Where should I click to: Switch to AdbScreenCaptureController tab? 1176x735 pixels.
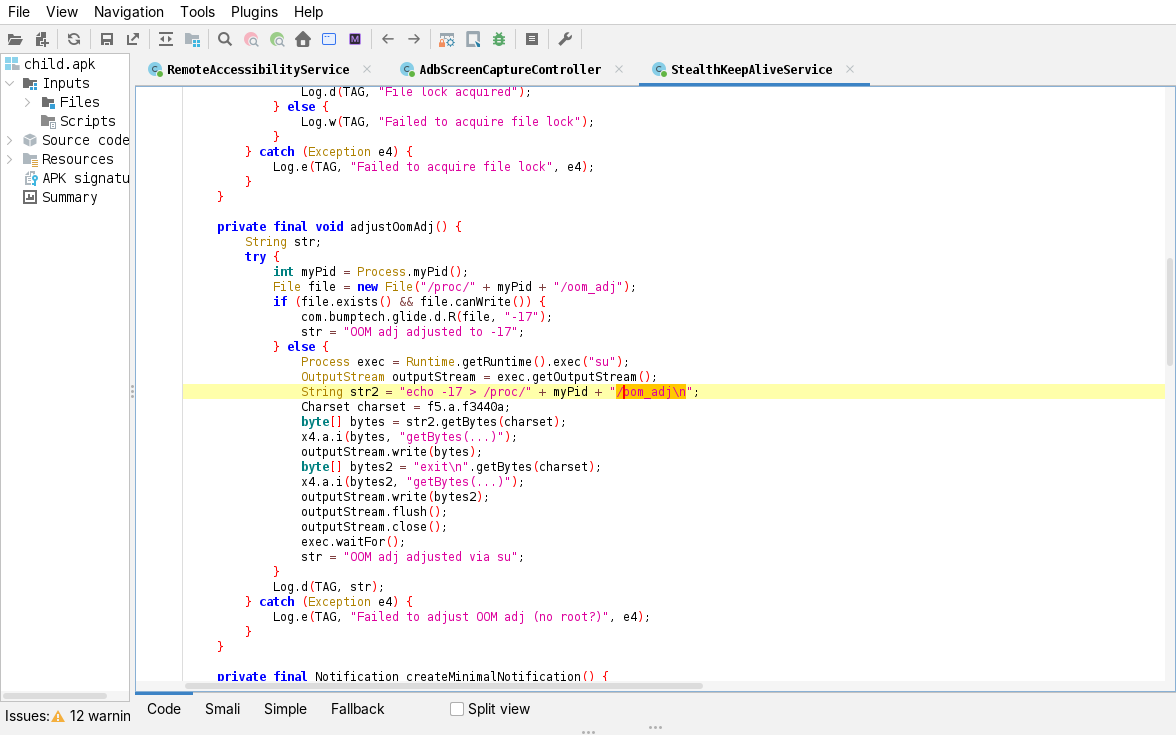click(510, 70)
